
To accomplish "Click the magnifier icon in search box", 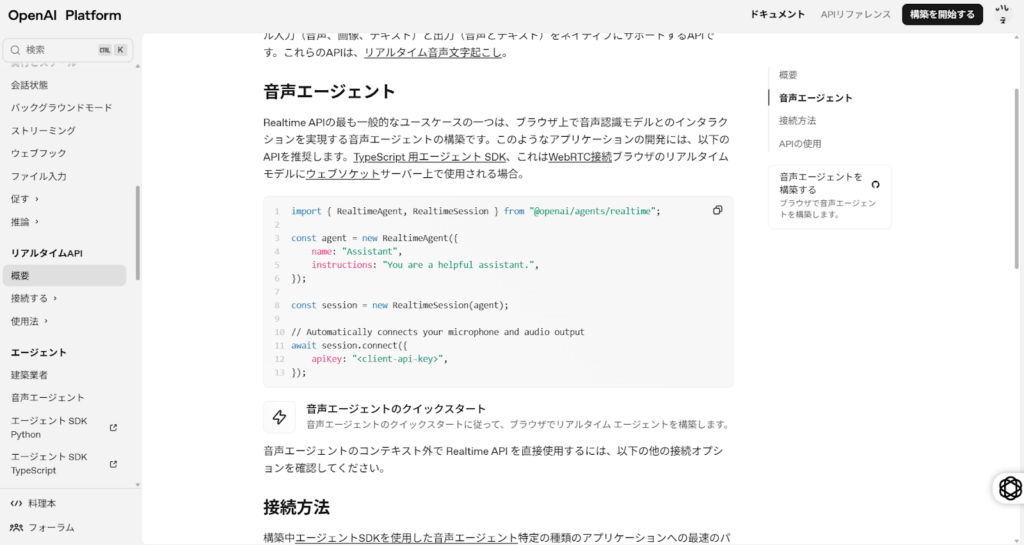I will 16,50.
